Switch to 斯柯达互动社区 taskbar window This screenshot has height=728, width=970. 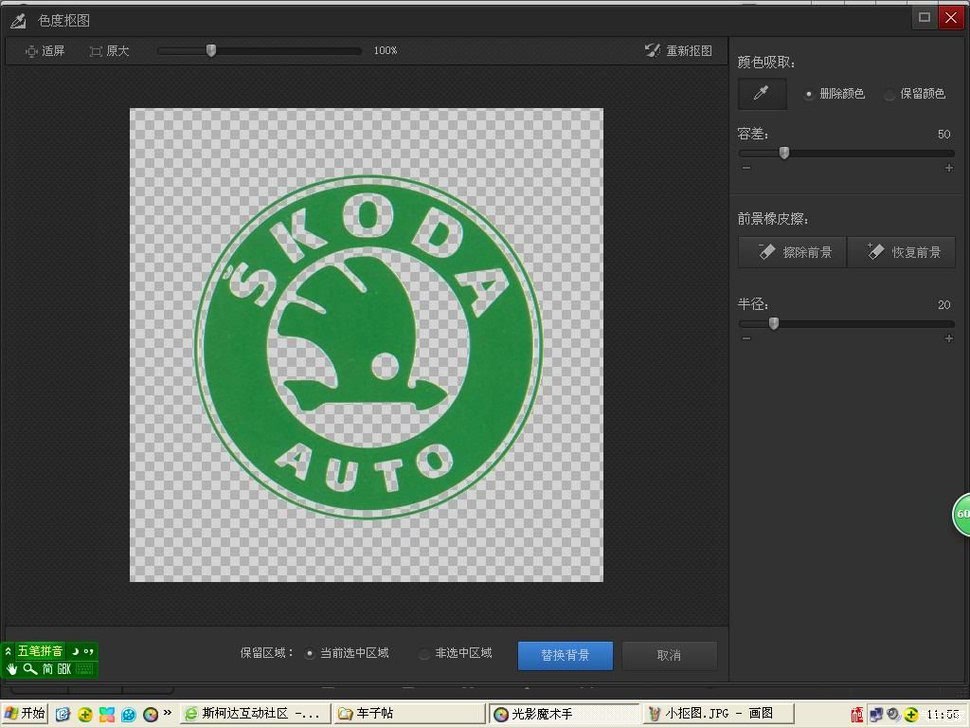click(x=254, y=713)
